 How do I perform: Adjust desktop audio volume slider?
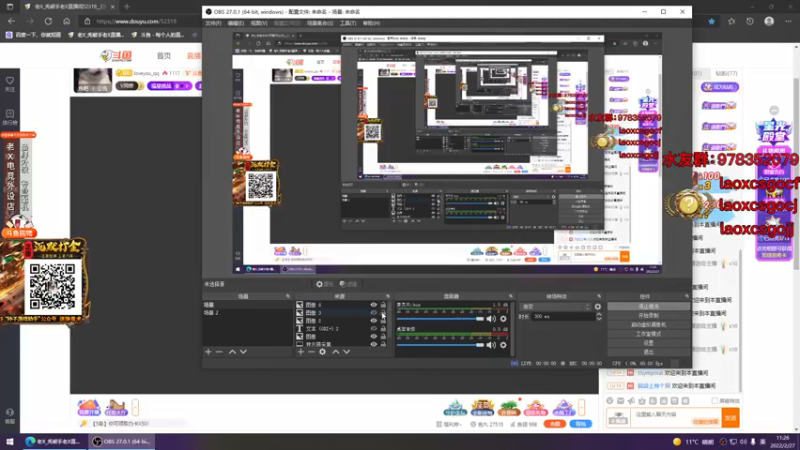pos(440,345)
